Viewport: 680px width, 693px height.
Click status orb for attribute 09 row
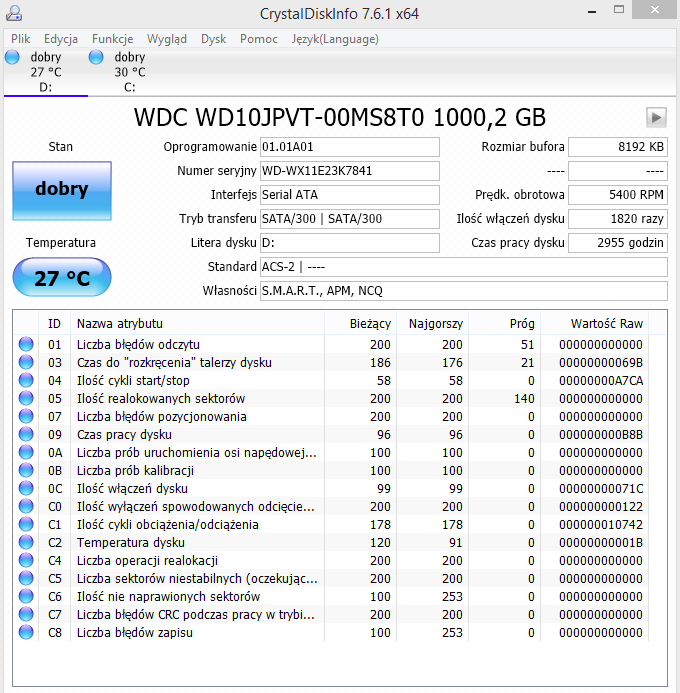26,434
